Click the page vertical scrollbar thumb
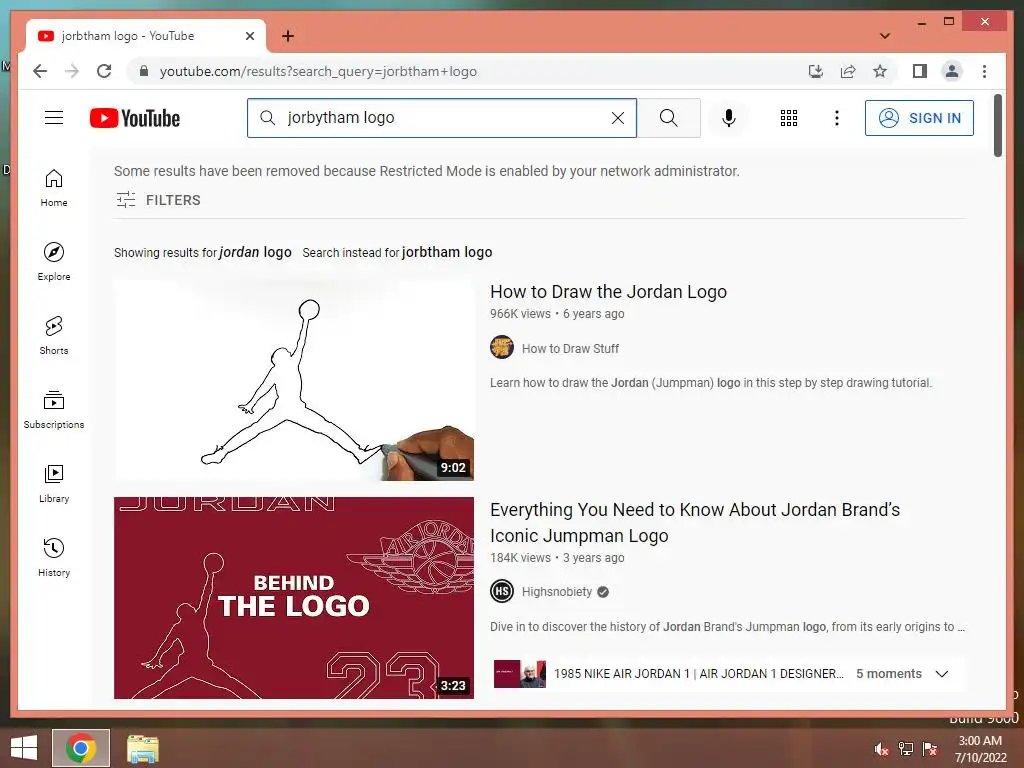 [997, 125]
